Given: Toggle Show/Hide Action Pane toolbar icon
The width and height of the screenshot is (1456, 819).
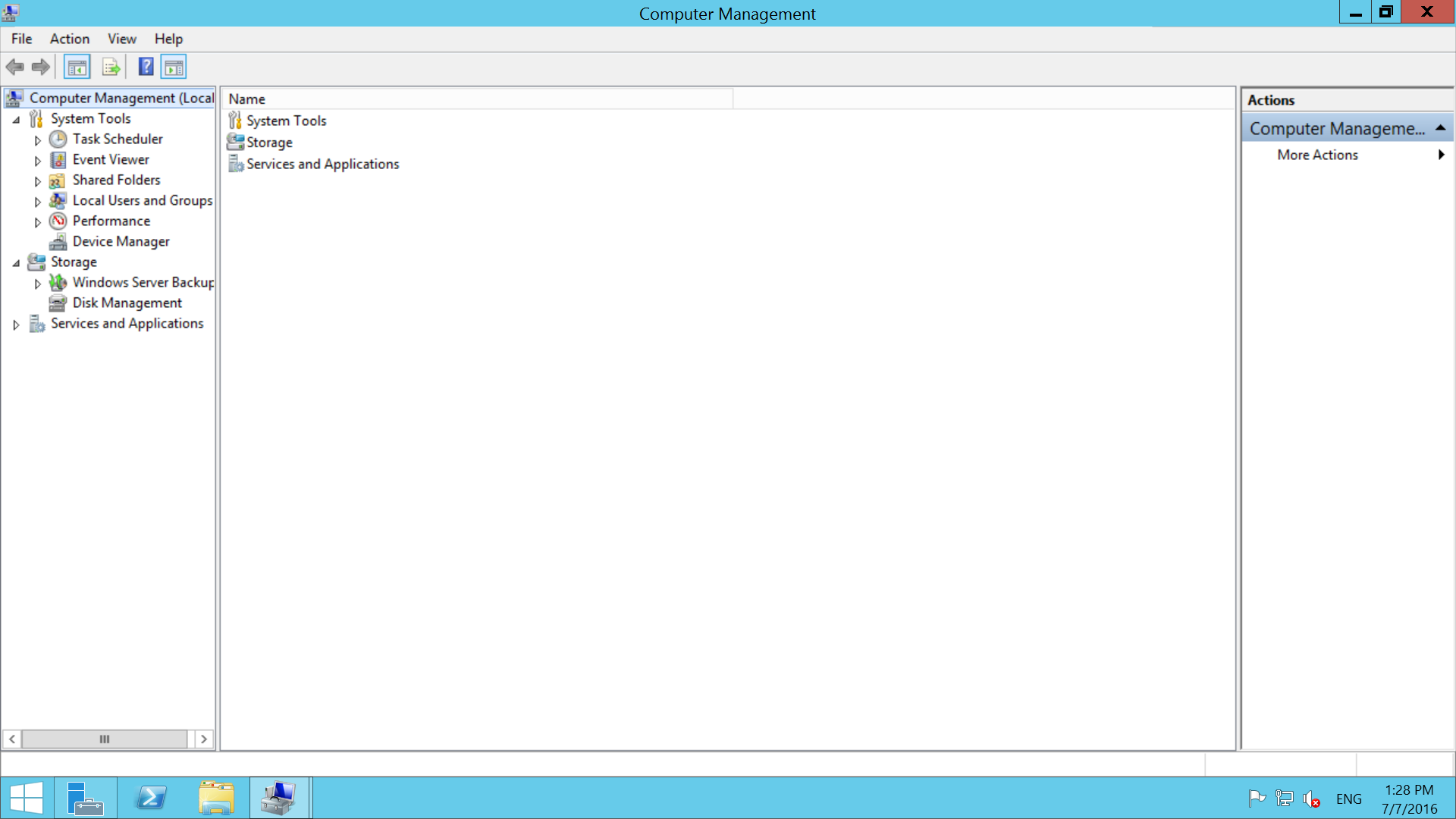Looking at the screenshot, I should coord(174,67).
